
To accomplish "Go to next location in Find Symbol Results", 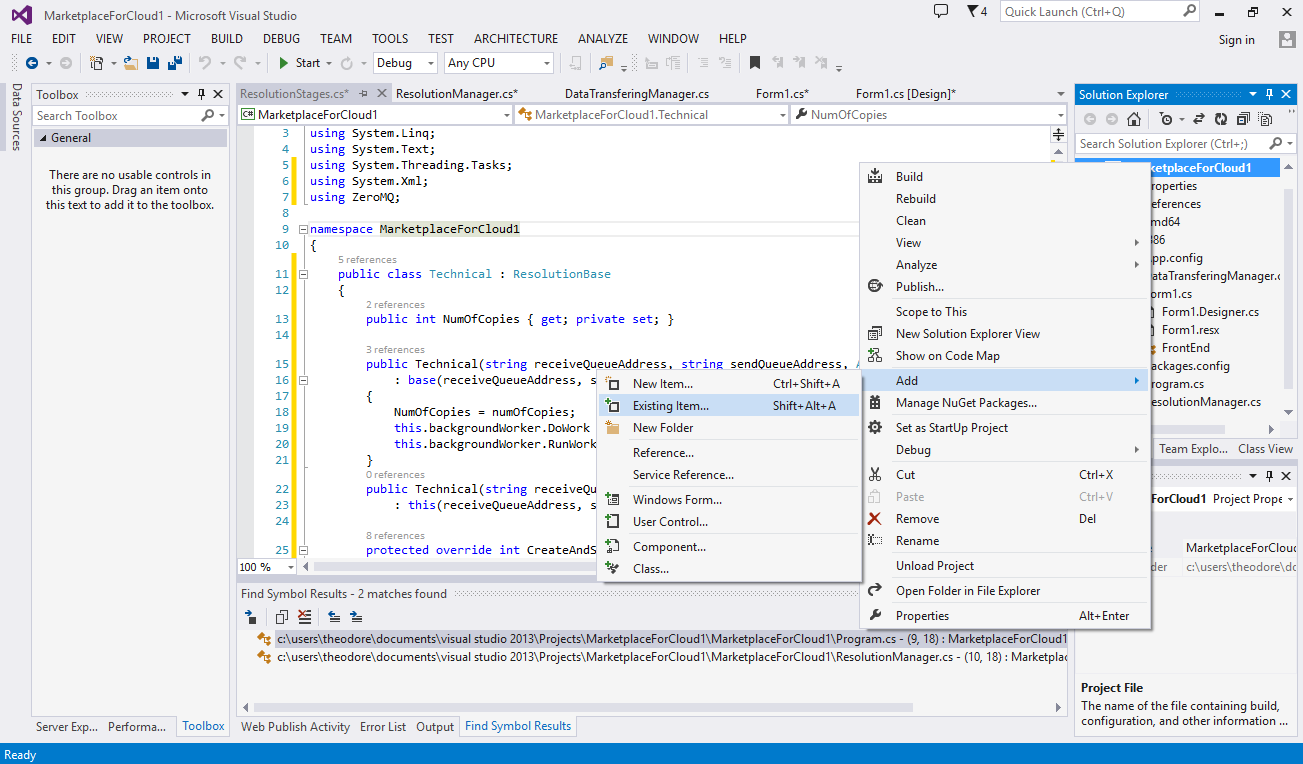I will pyautogui.click(x=356, y=617).
